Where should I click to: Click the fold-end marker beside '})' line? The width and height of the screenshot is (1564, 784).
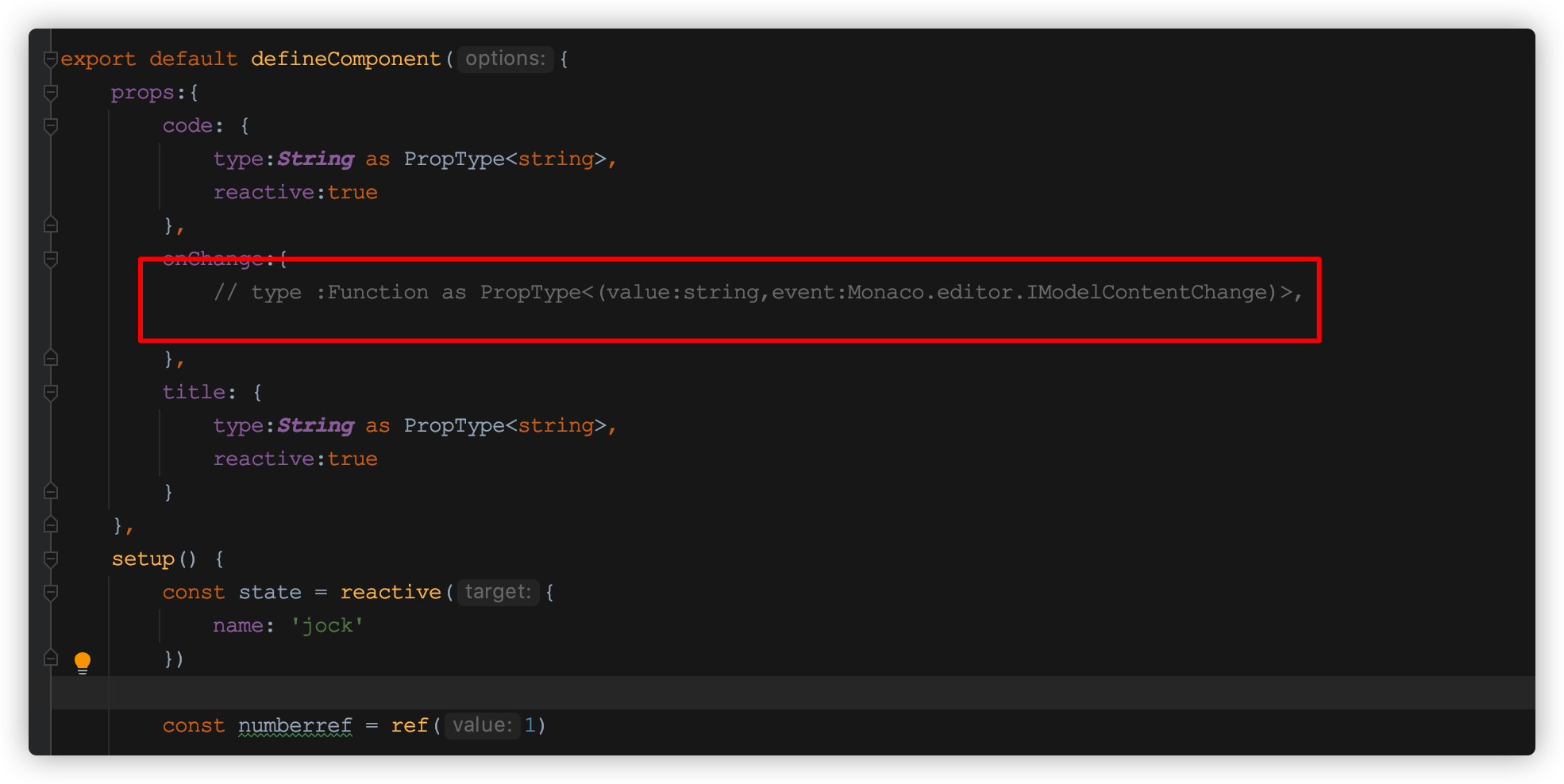point(51,659)
